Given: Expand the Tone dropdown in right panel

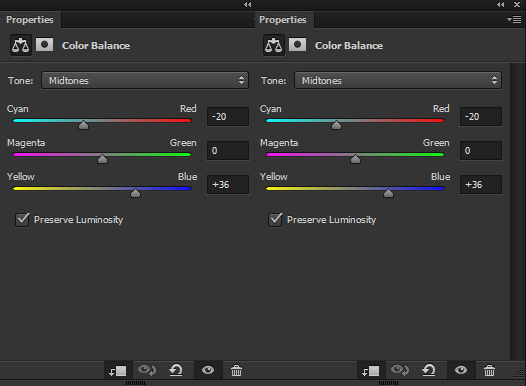Looking at the screenshot, I should pos(398,80).
